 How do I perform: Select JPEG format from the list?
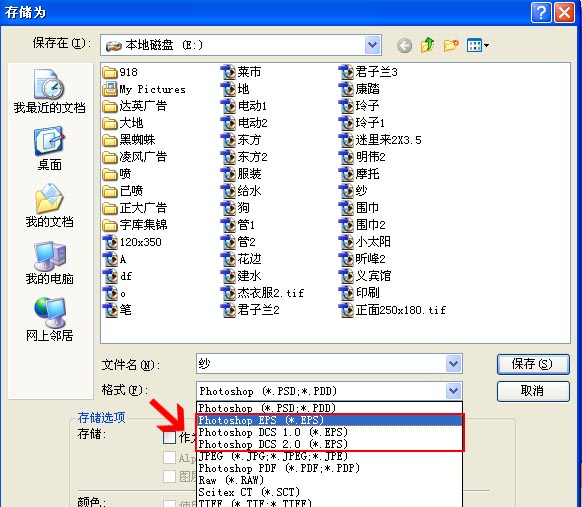(x=329, y=456)
